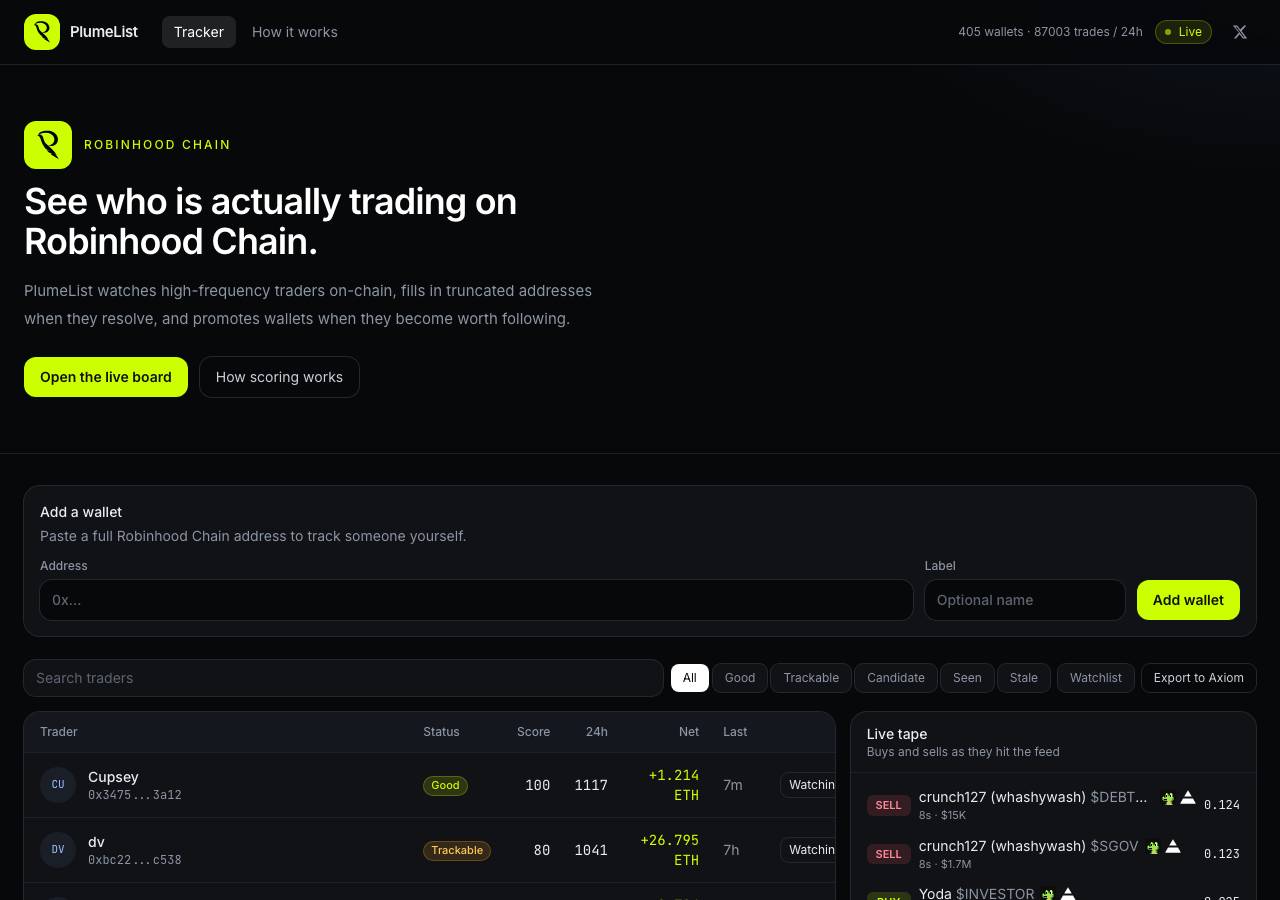The image size is (1280, 900).
Task: Click the Trackable status badge for dv
Action: (x=457, y=850)
